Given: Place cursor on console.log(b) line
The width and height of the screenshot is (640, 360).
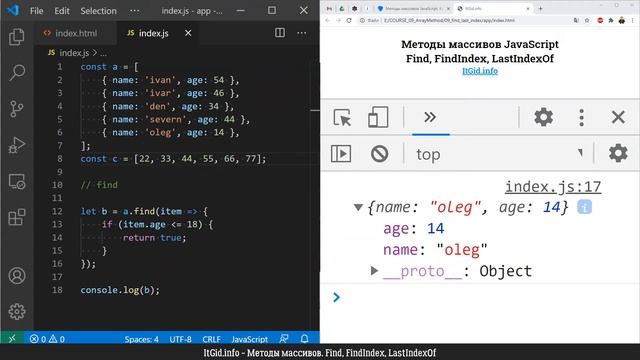Looking at the screenshot, I should tap(120, 290).
